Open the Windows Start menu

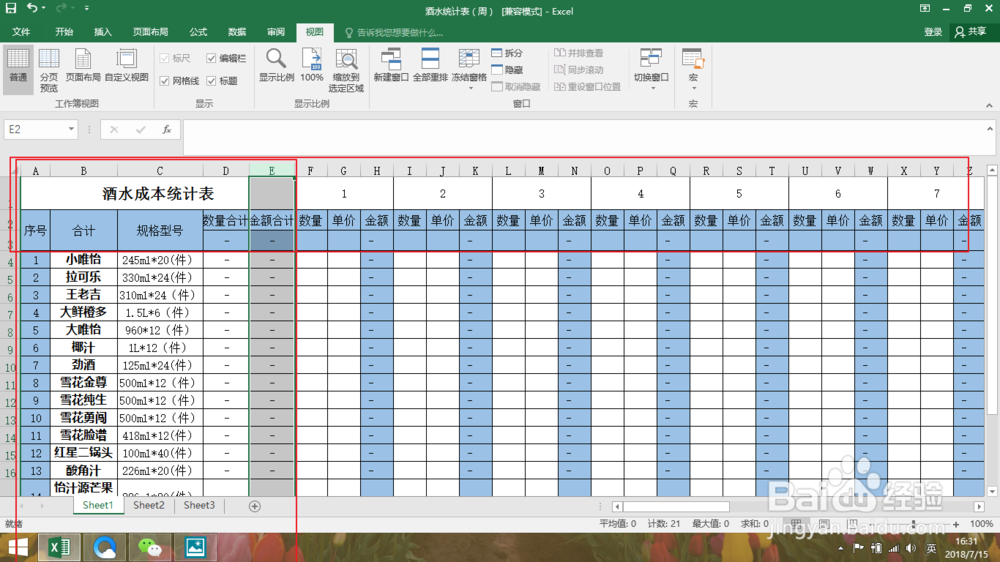click(18, 547)
